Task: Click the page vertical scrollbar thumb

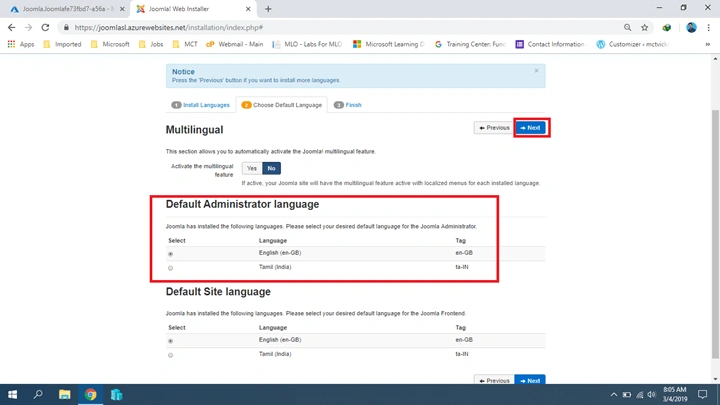Action: 715,234
